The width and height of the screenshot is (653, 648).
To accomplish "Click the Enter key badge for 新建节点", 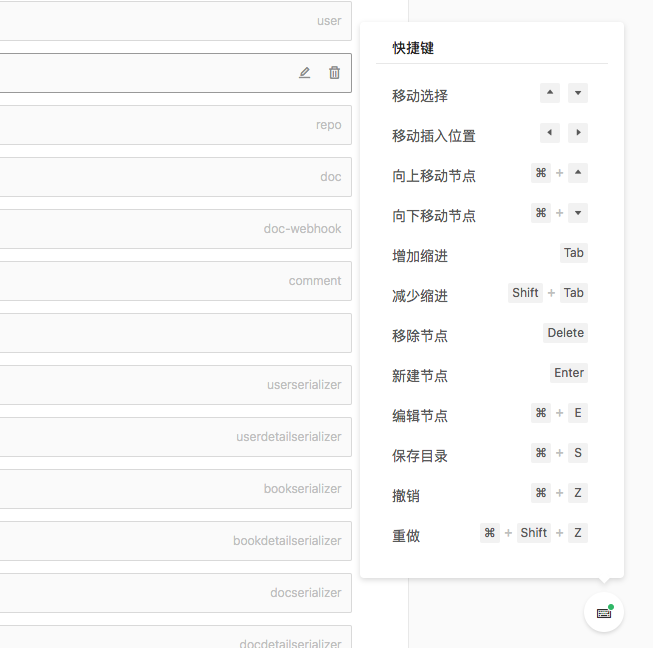I will [569, 373].
